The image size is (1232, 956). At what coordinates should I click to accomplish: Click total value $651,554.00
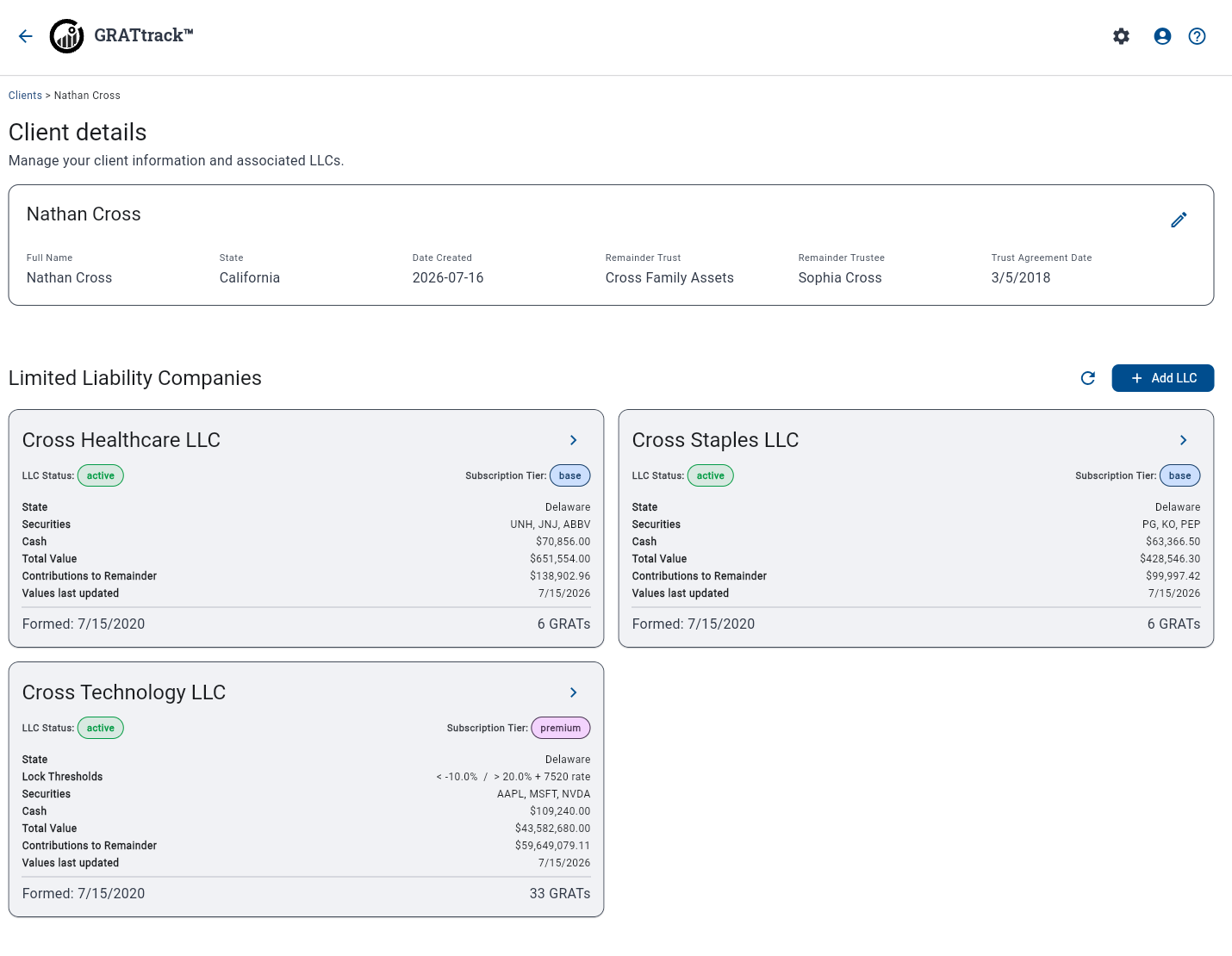[560, 559]
